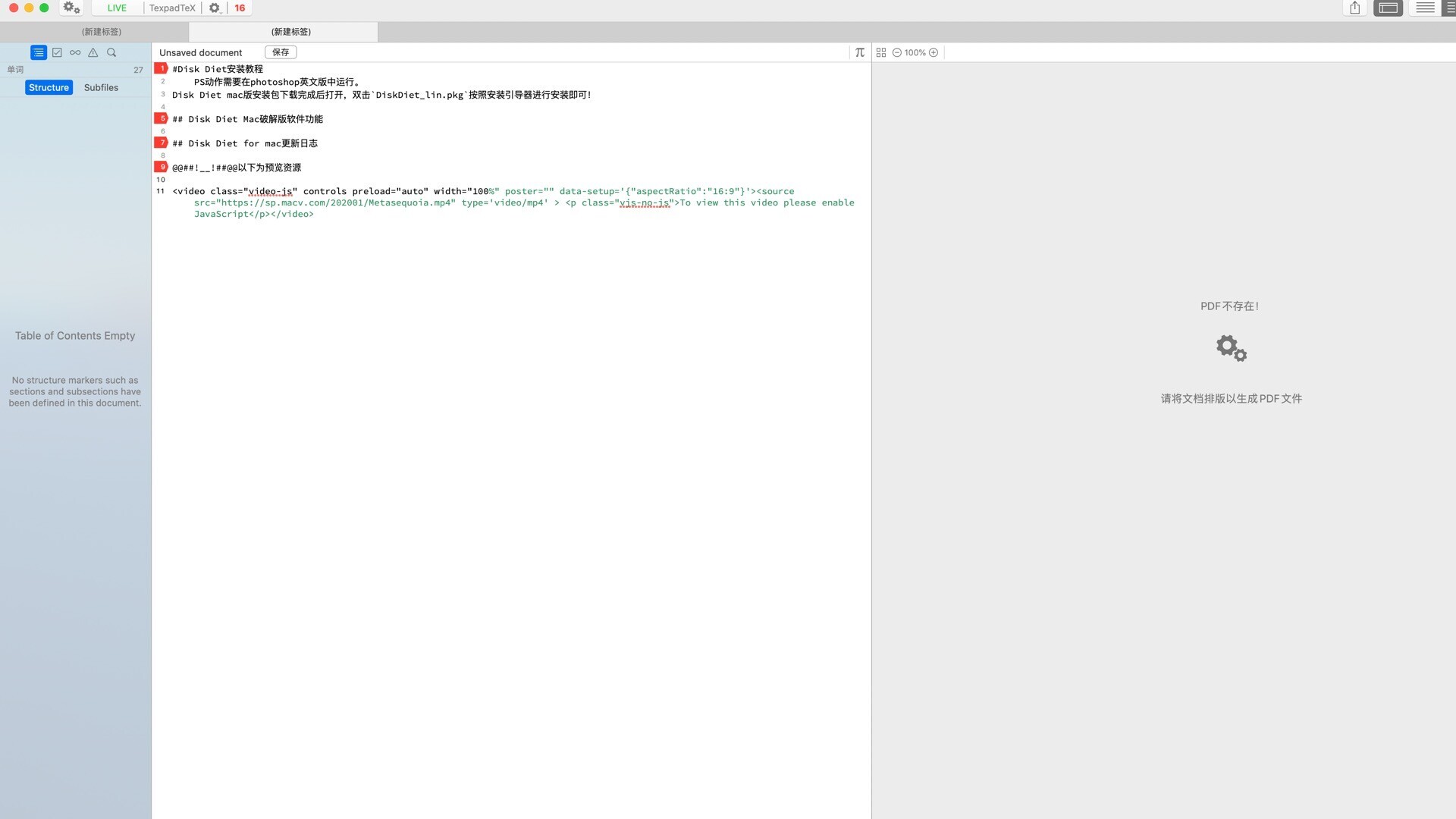The image size is (1456, 819).
Task: Switch to the first 新建标签 tab
Action: tap(102, 32)
